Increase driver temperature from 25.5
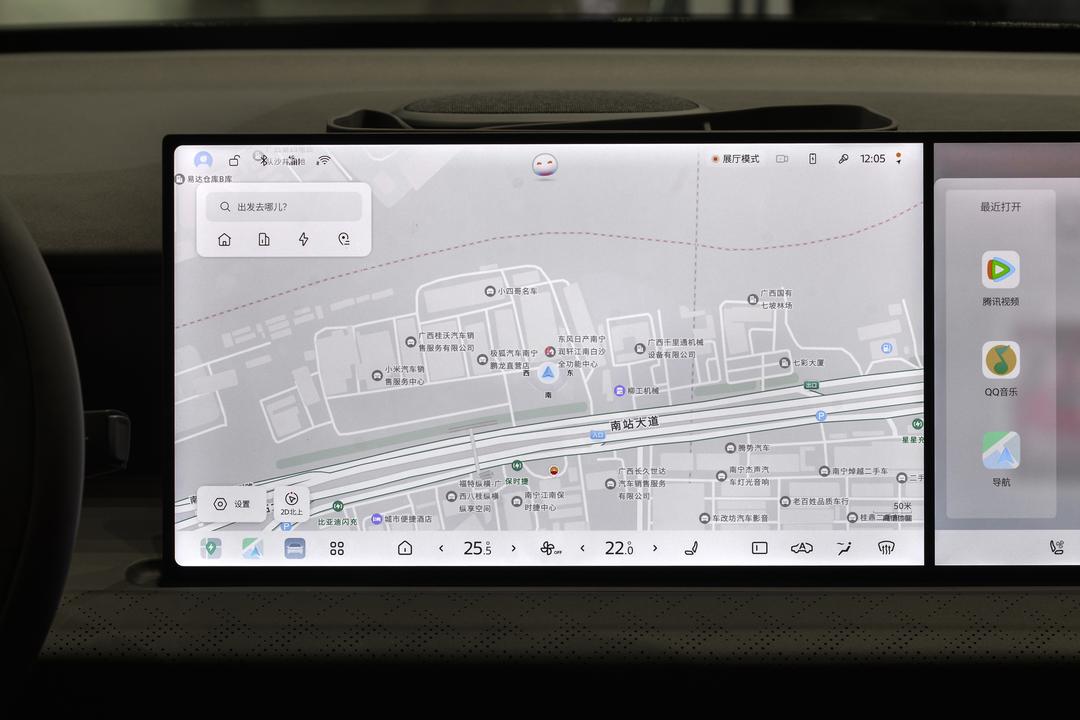The image size is (1080, 720). coord(513,548)
